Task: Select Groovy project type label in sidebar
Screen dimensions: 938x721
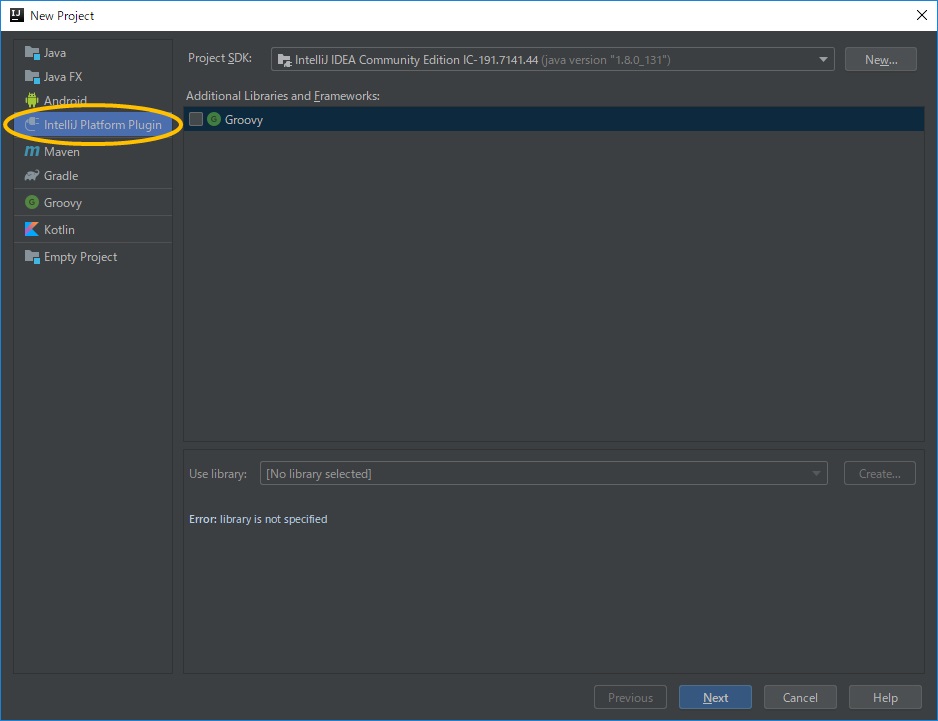Action: [x=63, y=202]
